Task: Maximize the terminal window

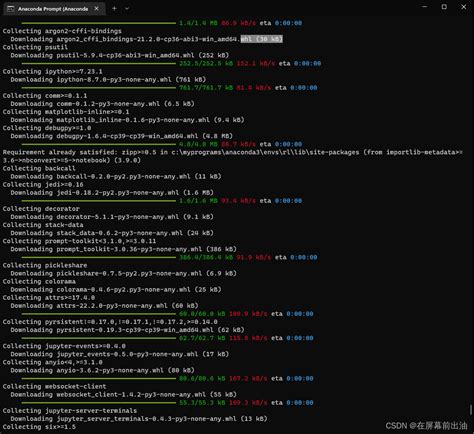Action: [444, 7]
